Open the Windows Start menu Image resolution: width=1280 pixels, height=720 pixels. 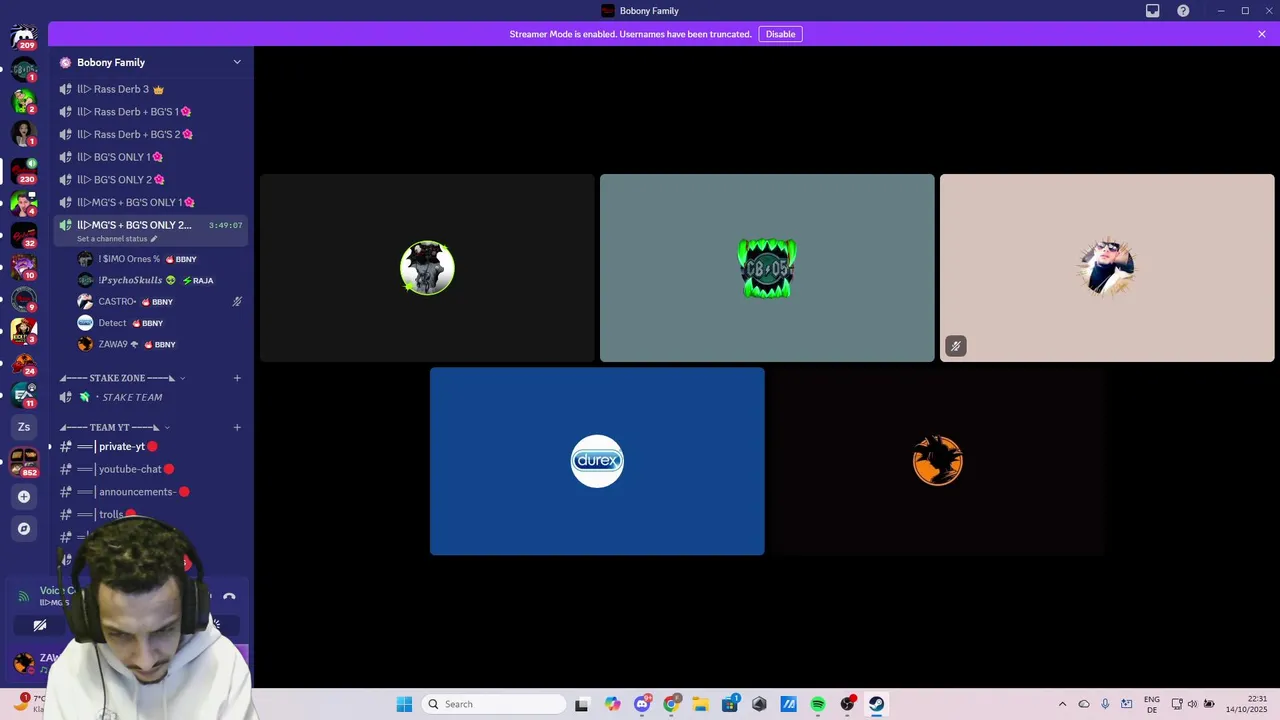coord(404,704)
